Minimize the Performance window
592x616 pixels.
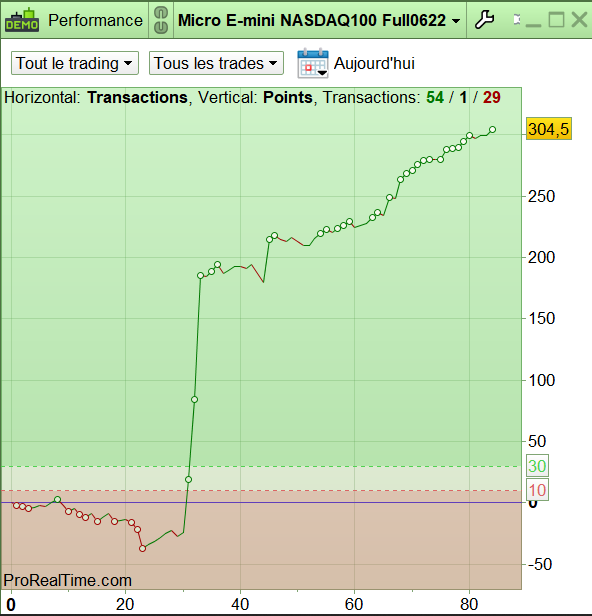click(533, 24)
